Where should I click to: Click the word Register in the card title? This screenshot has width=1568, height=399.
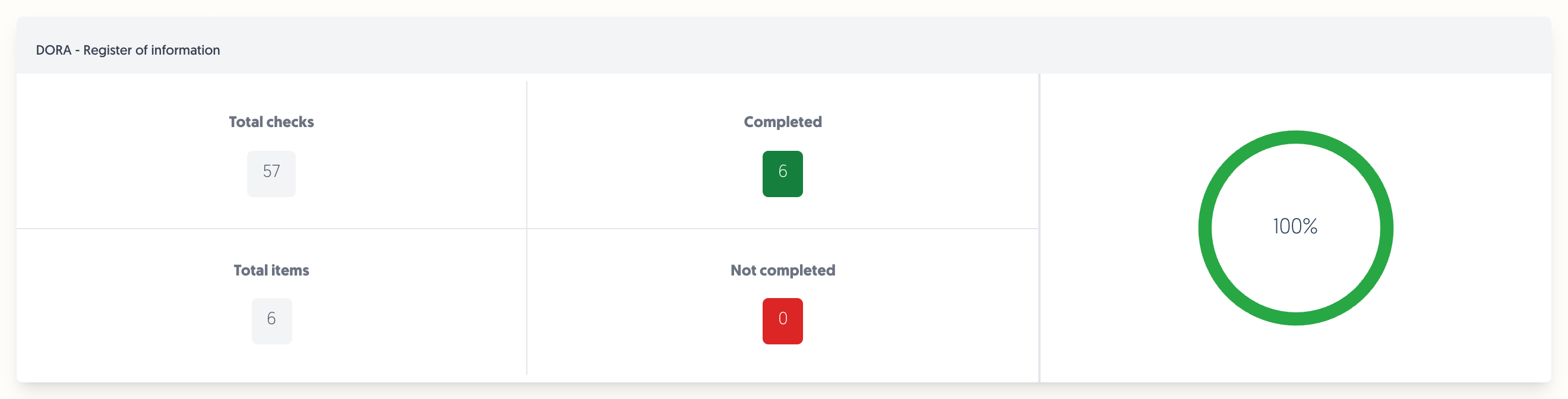coord(108,50)
